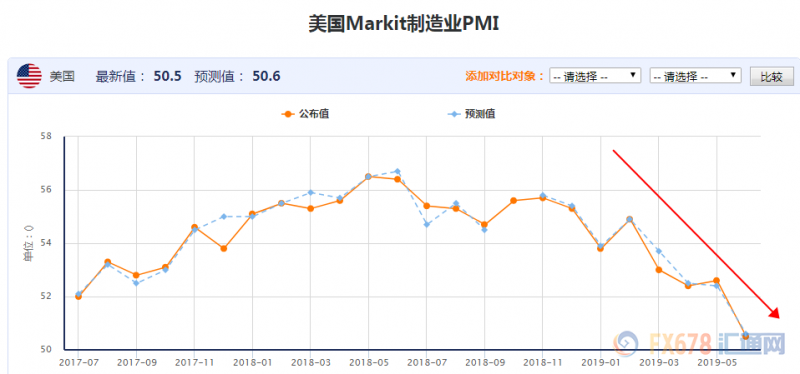Image resolution: width=800 pixels, height=374 pixels.
Task: Open the second 请选择 comparison dropdown
Action: (695, 76)
